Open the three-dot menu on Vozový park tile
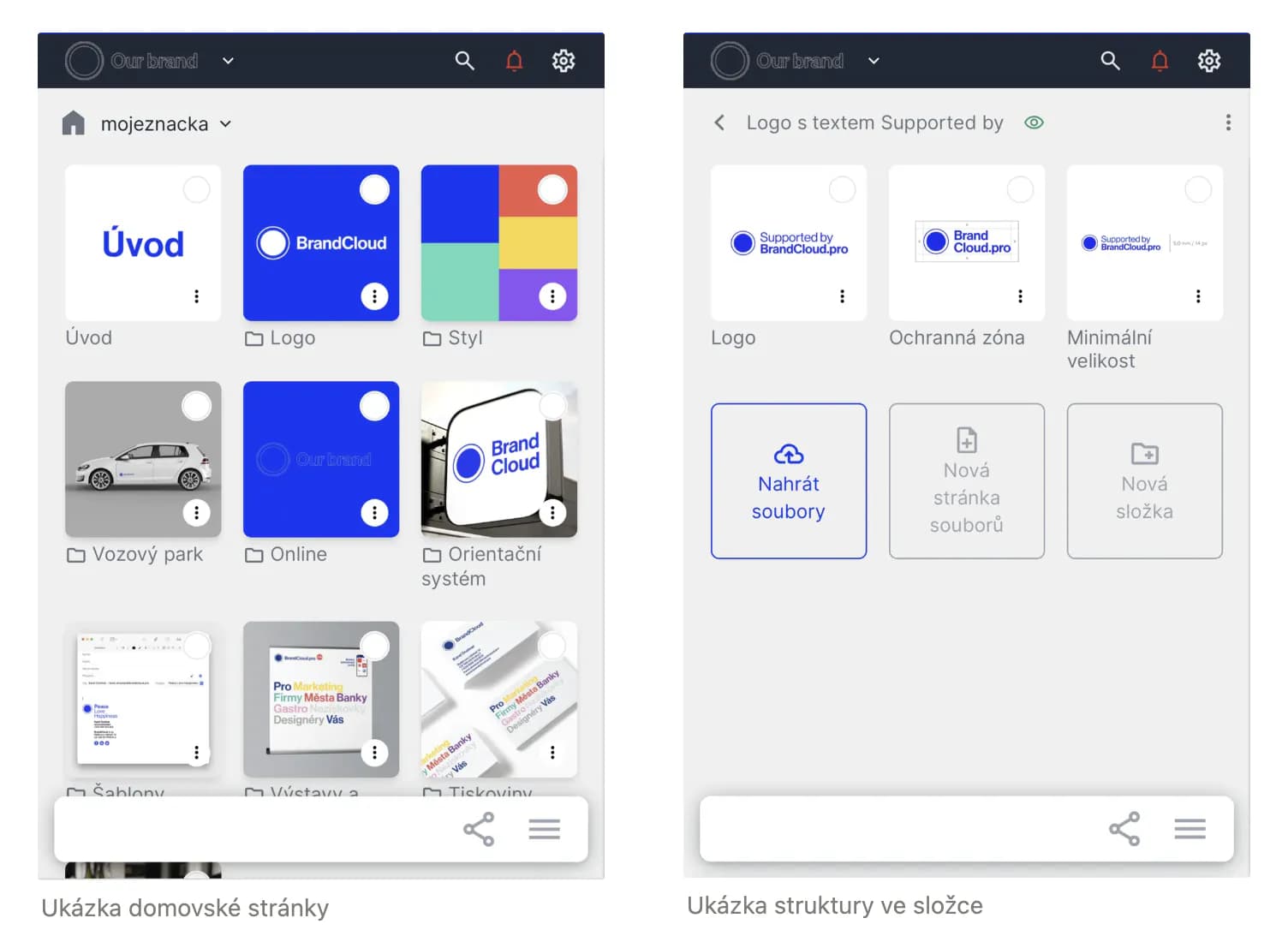The width and height of the screenshot is (1288, 942). [x=196, y=512]
